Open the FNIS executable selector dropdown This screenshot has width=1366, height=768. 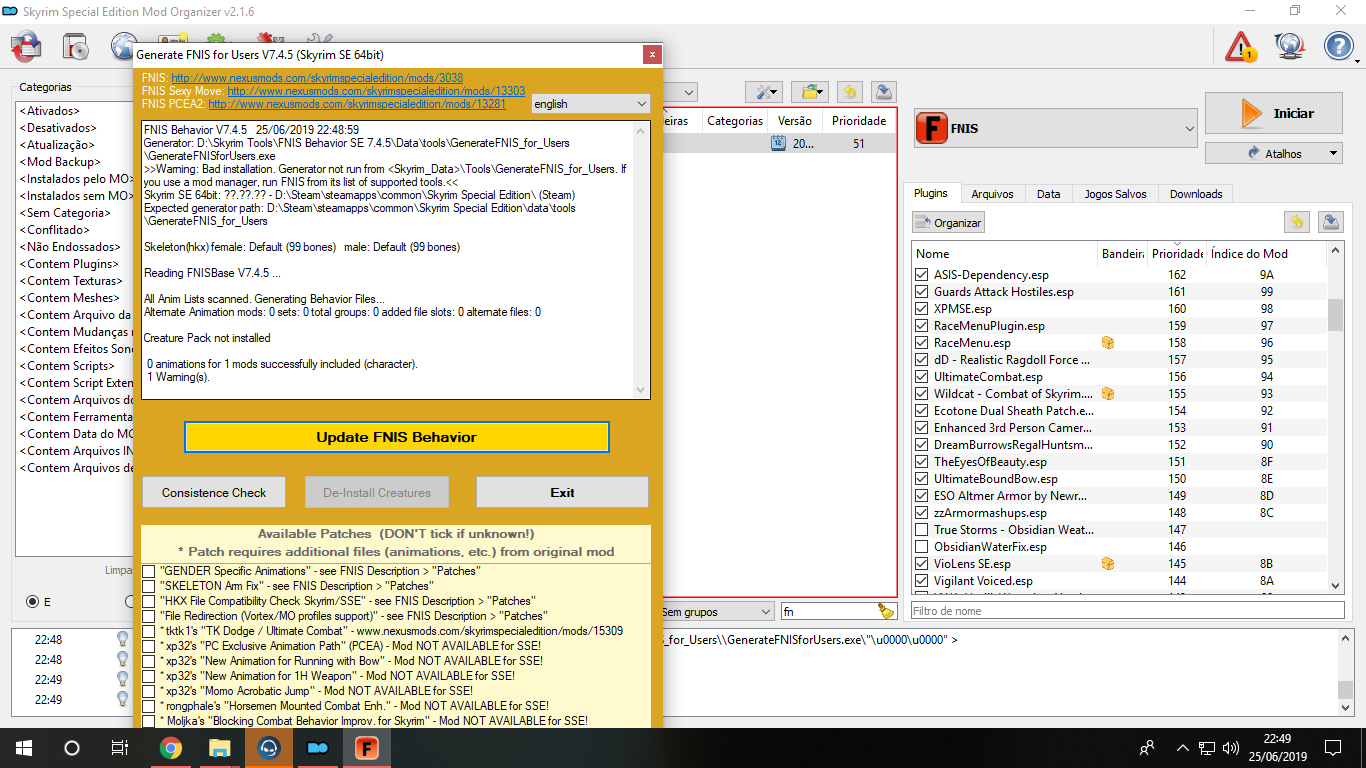(1055, 129)
